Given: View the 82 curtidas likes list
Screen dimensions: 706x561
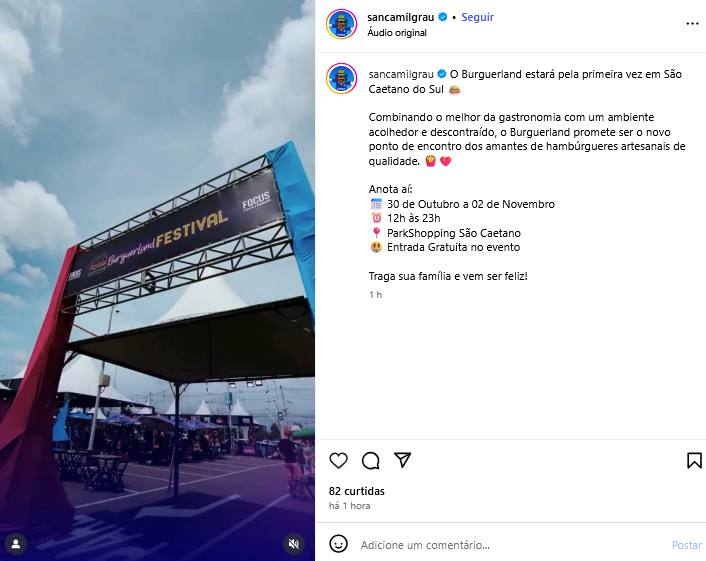Looking at the screenshot, I should pyautogui.click(x=357, y=491).
